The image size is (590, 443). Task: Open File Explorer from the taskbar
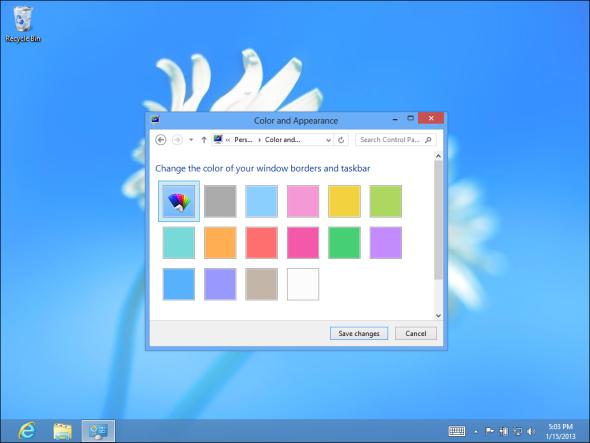point(62,431)
